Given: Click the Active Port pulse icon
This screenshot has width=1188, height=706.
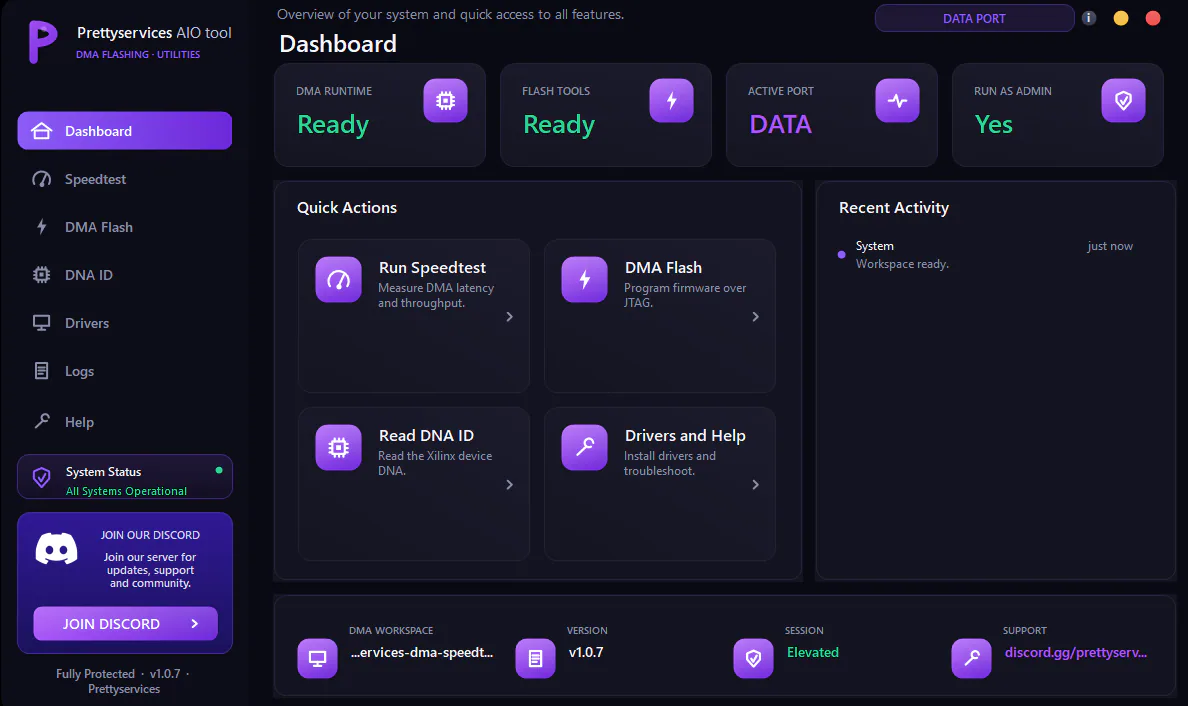Looking at the screenshot, I should click(x=897, y=100).
